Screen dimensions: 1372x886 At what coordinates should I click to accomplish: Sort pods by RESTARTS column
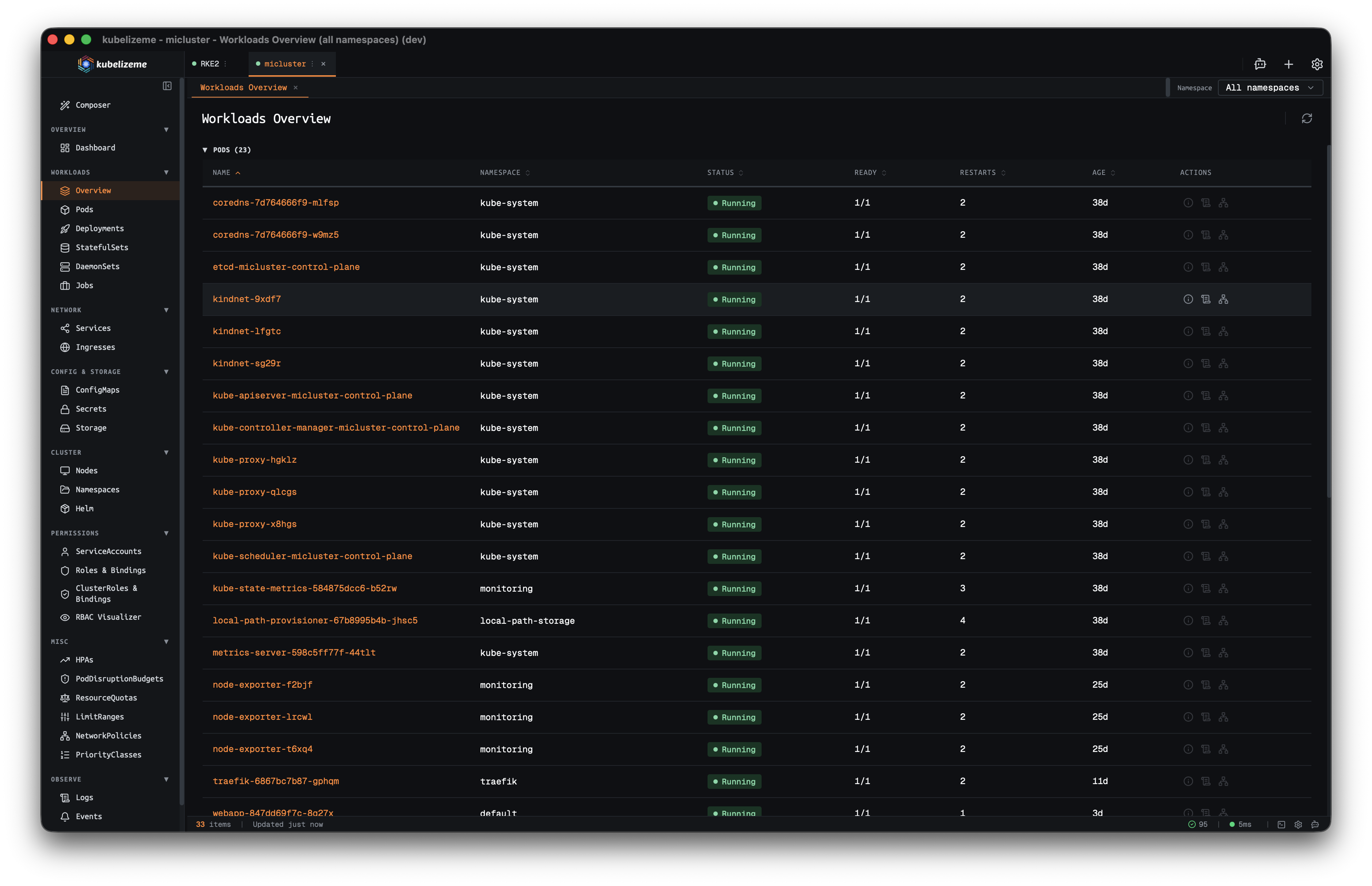[x=982, y=173]
